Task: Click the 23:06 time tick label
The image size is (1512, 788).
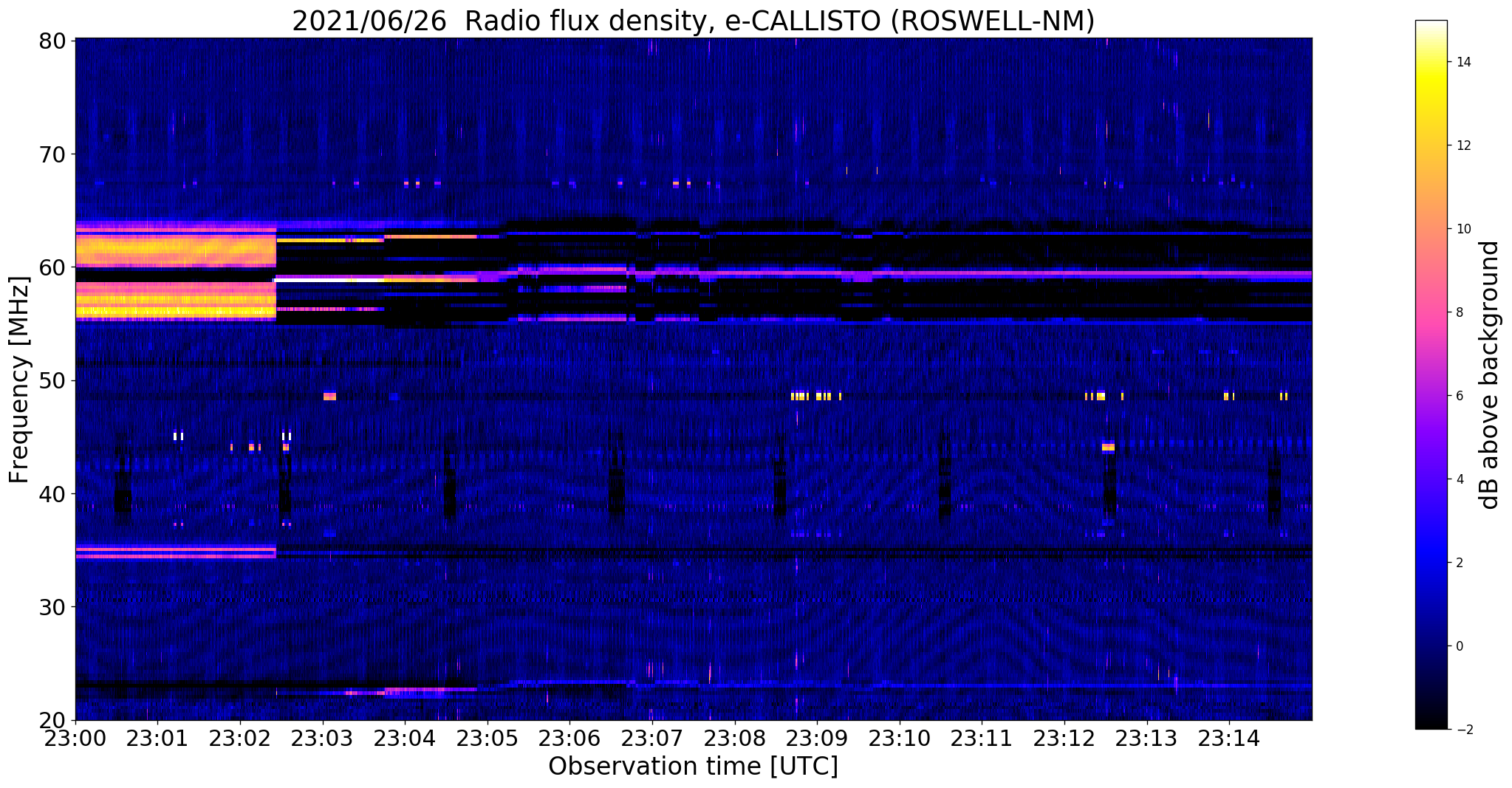Action: pyautogui.click(x=569, y=739)
